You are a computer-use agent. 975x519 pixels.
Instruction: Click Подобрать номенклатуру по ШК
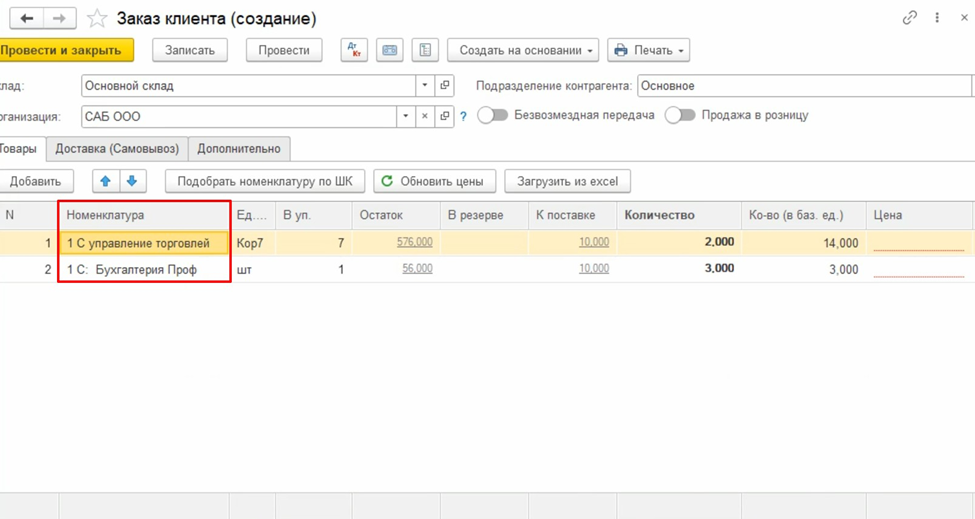tap(265, 181)
